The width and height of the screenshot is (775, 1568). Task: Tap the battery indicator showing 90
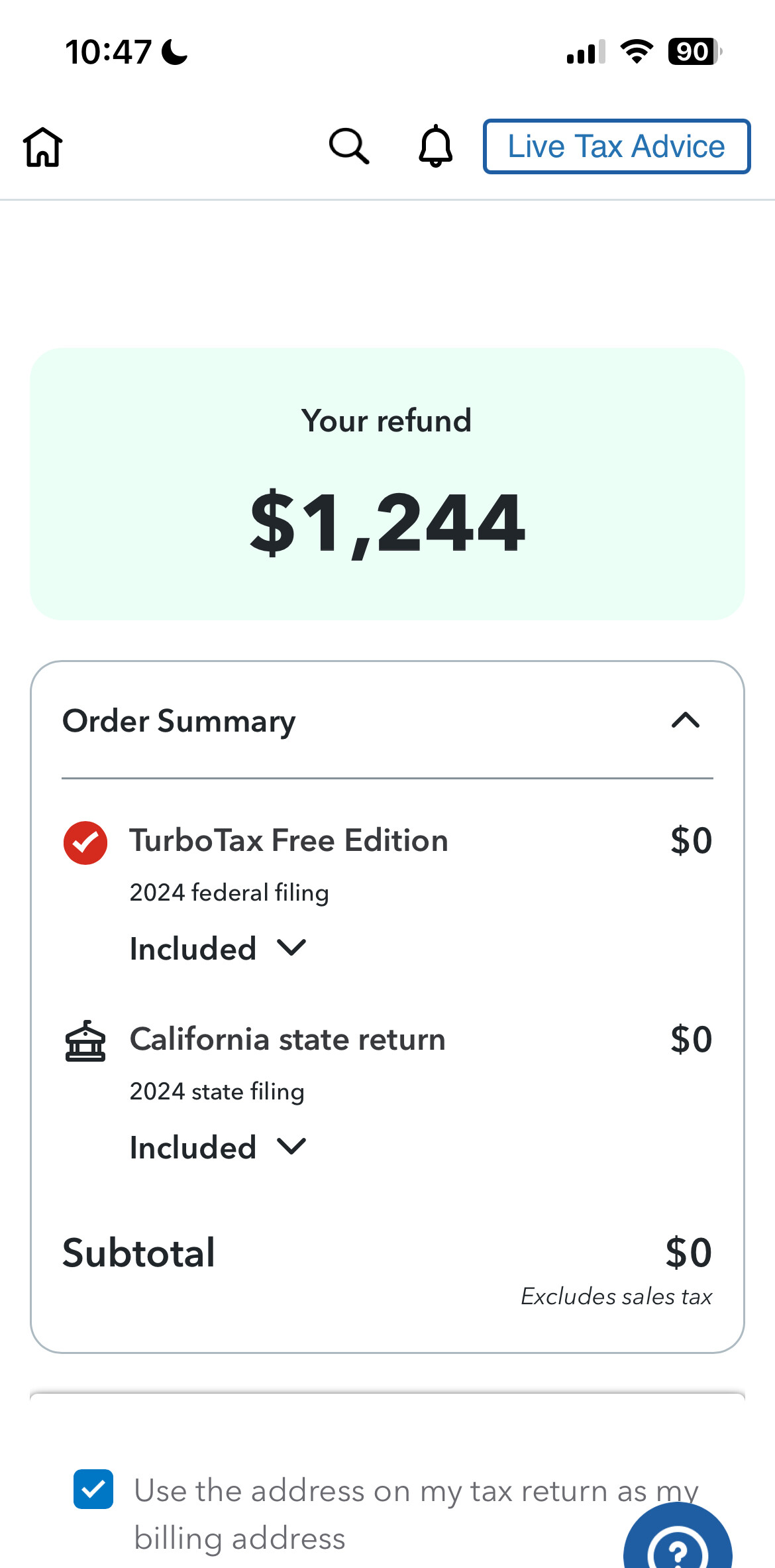694,52
